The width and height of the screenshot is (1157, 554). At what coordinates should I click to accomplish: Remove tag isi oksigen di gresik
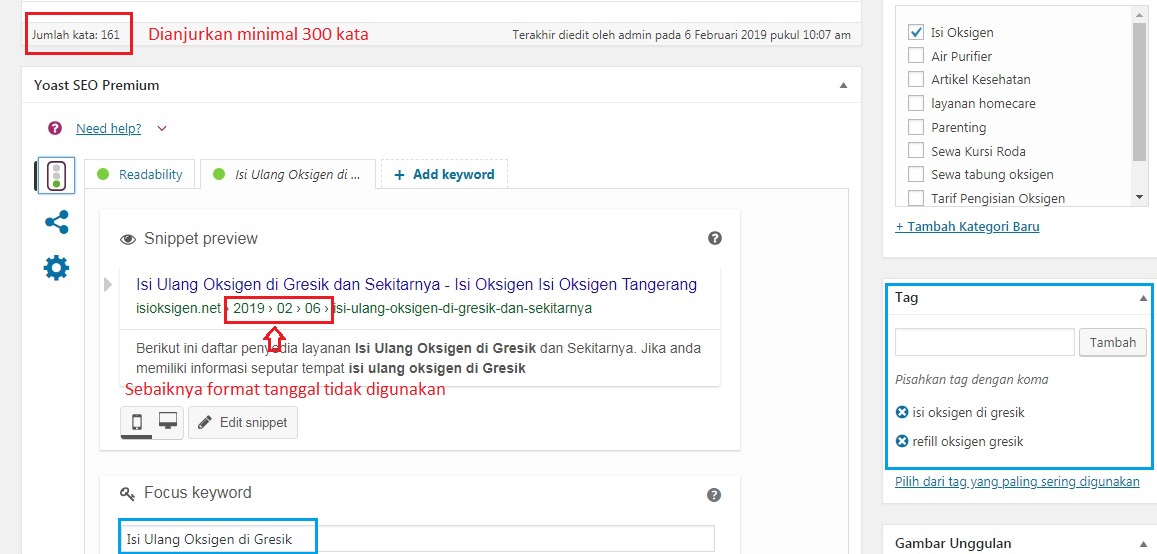(902, 412)
